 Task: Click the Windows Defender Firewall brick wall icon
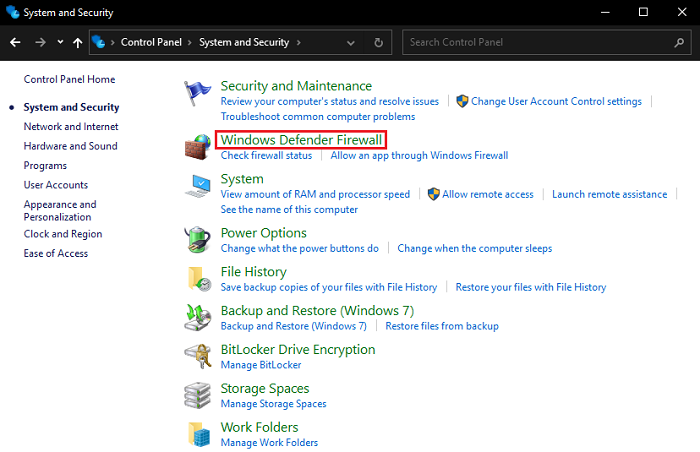point(197,147)
